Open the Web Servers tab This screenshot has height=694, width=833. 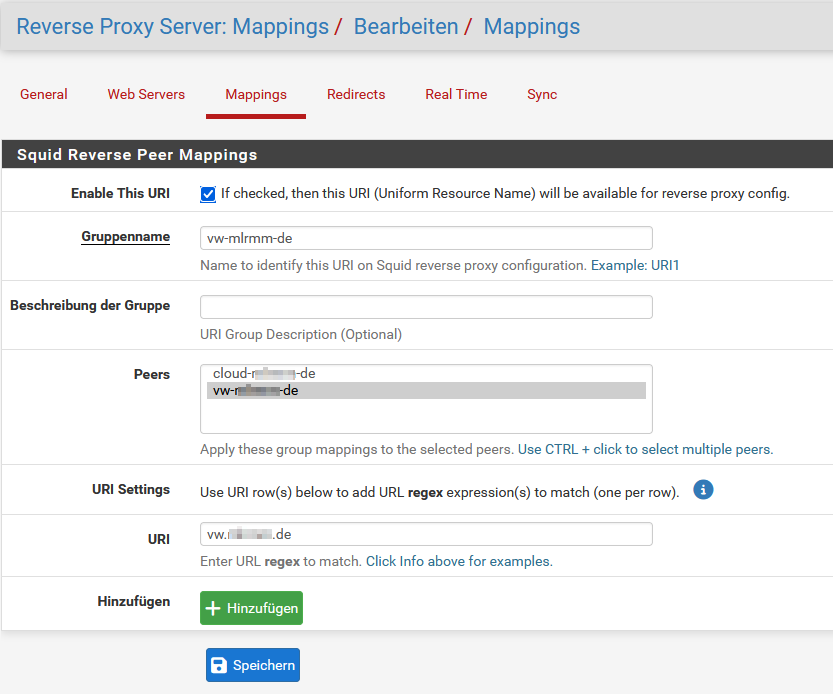point(146,94)
